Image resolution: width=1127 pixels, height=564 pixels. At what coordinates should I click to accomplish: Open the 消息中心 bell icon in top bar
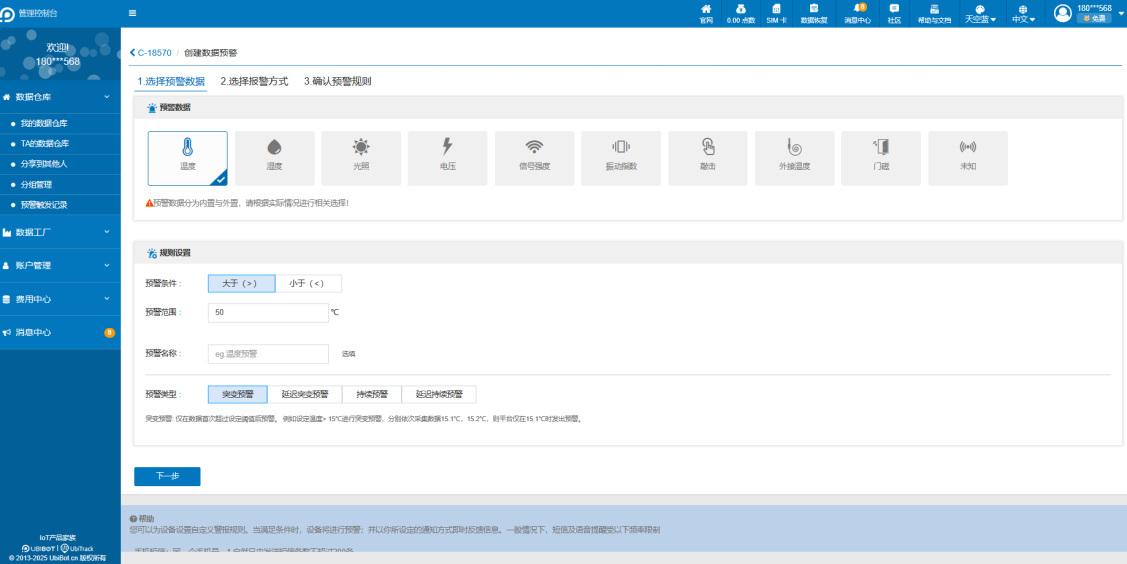click(x=857, y=13)
